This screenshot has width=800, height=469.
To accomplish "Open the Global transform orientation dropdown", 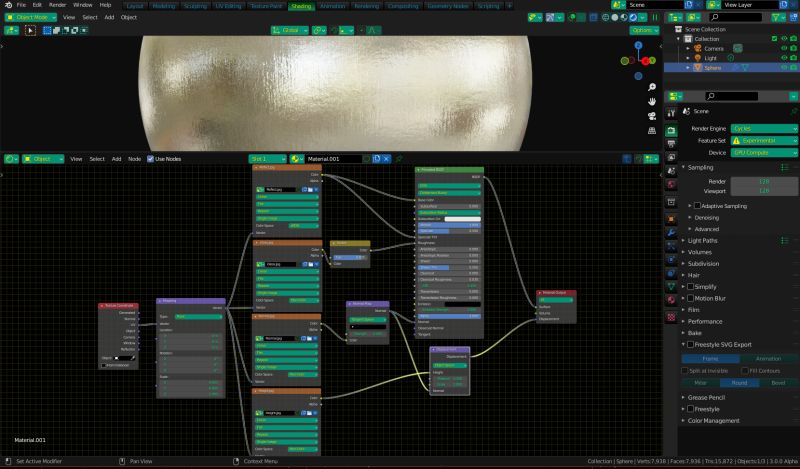I will point(290,31).
